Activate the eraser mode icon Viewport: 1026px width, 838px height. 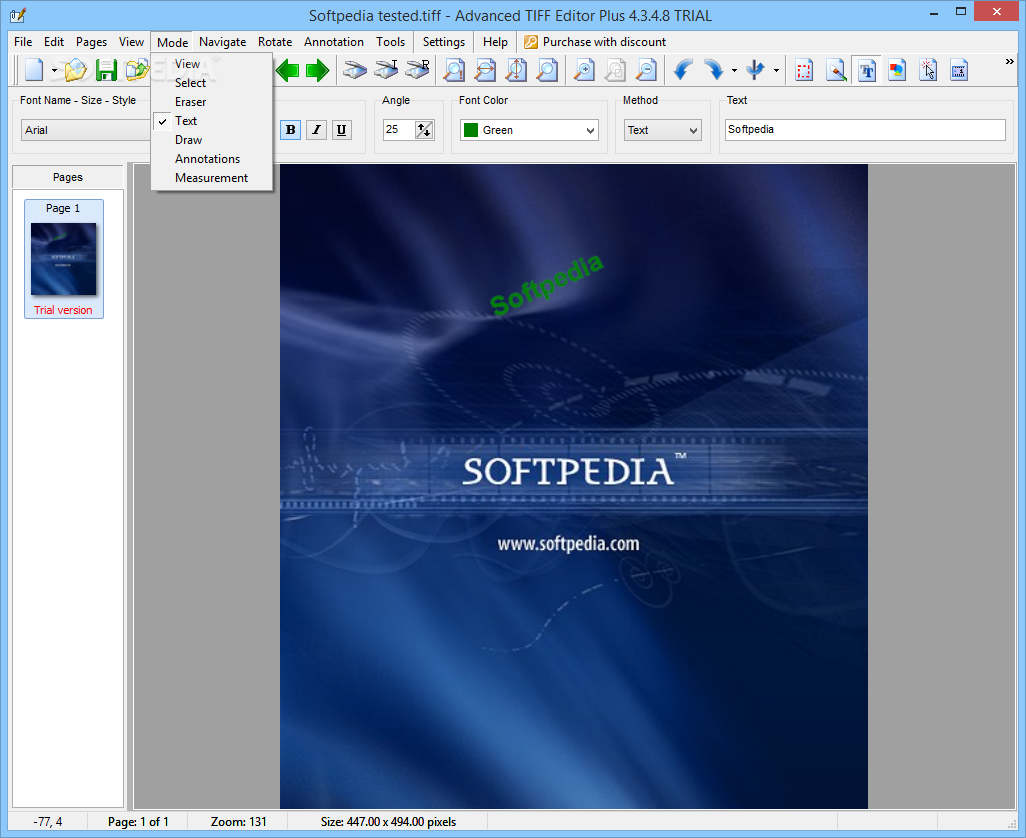tap(836, 70)
